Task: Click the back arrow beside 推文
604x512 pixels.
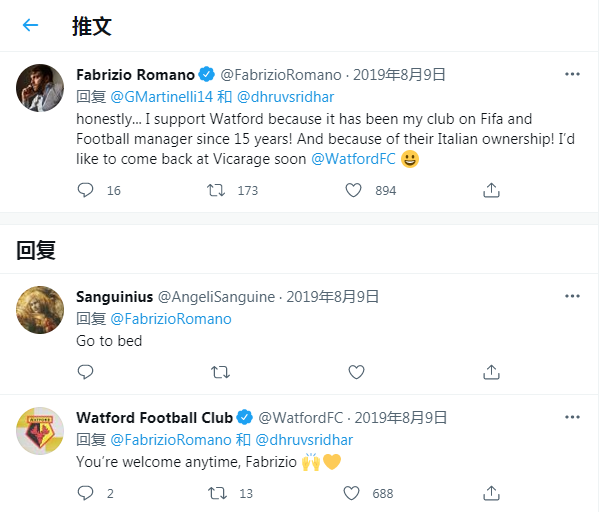Action: tap(31, 26)
